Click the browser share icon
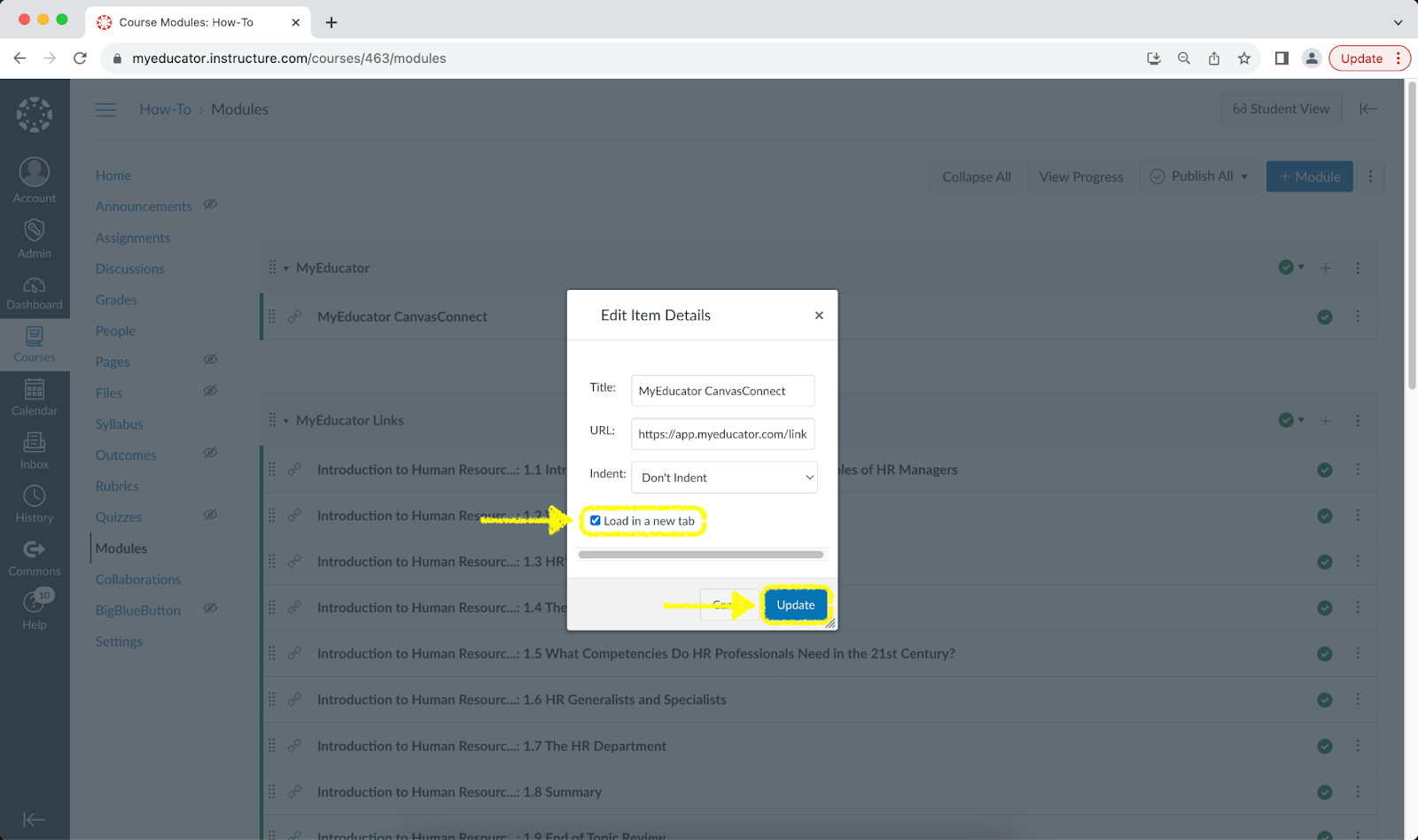Image resolution: width=1418 pixels, height=840 pixels. [x=1214, y=58]
